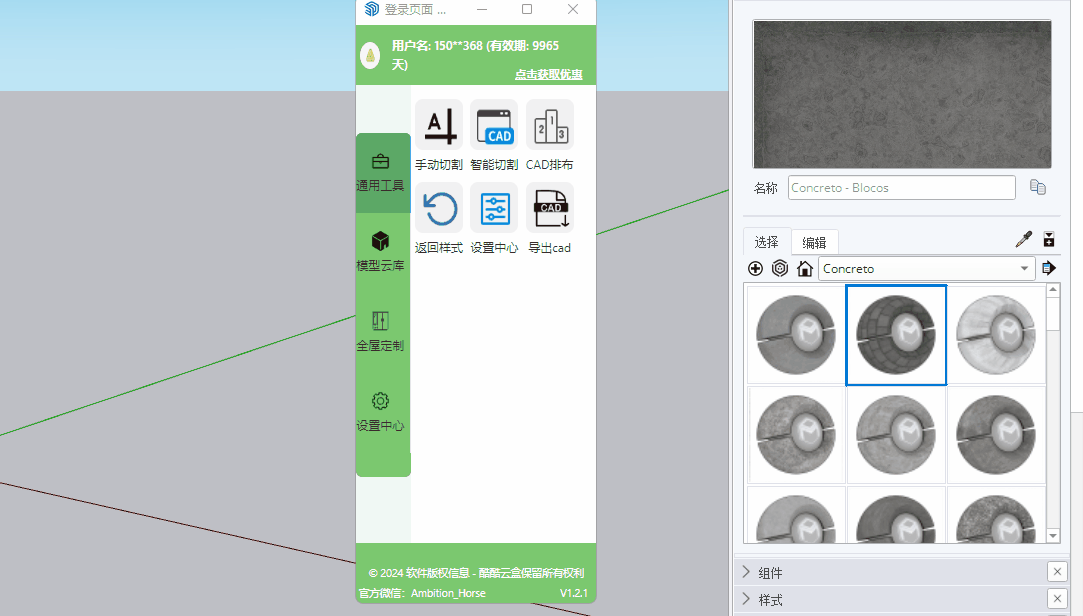
Task: Open the 模型云库 sidebar section
Action: 380,252
